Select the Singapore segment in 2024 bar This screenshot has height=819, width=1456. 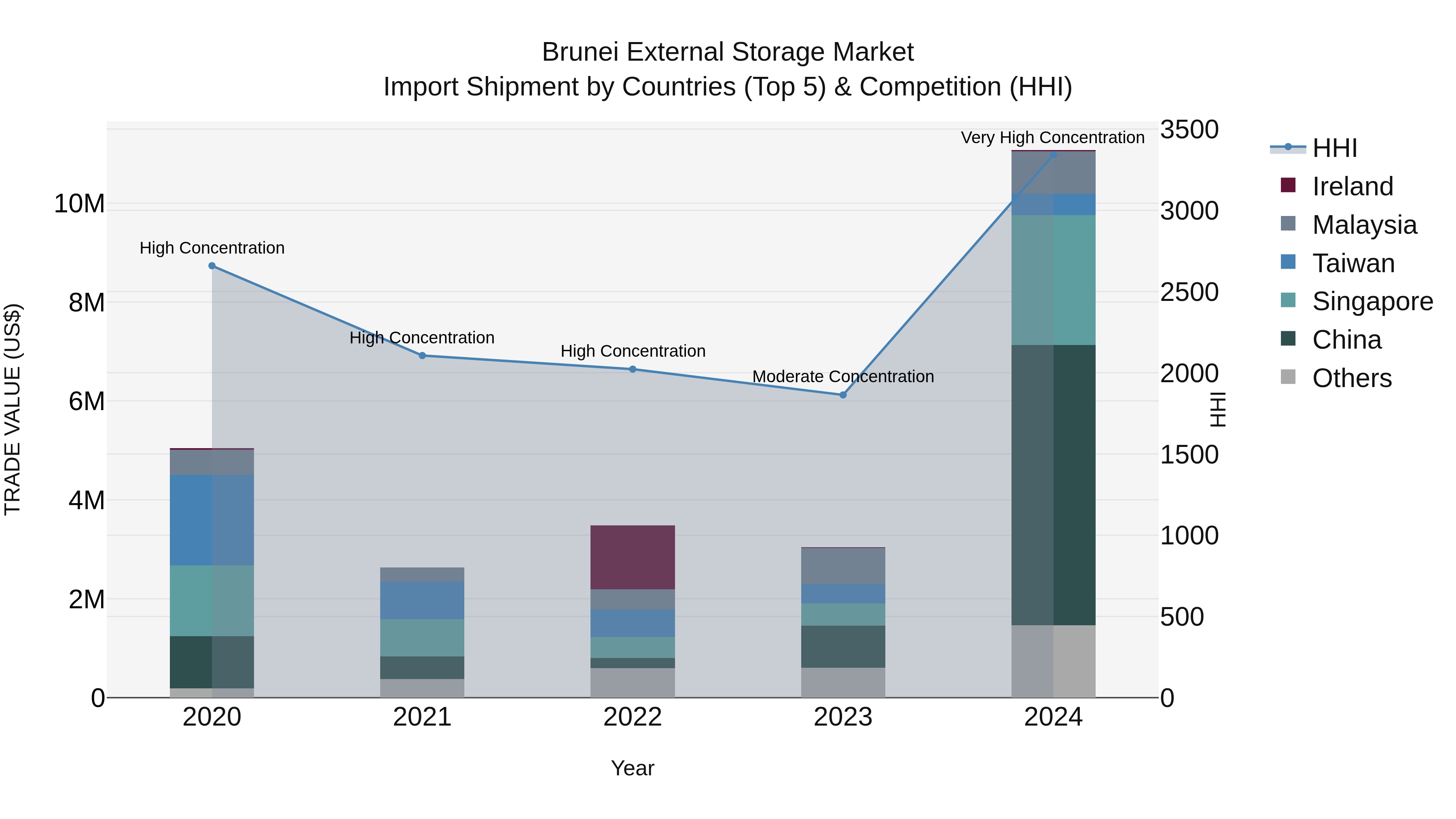coord(1054,280)
